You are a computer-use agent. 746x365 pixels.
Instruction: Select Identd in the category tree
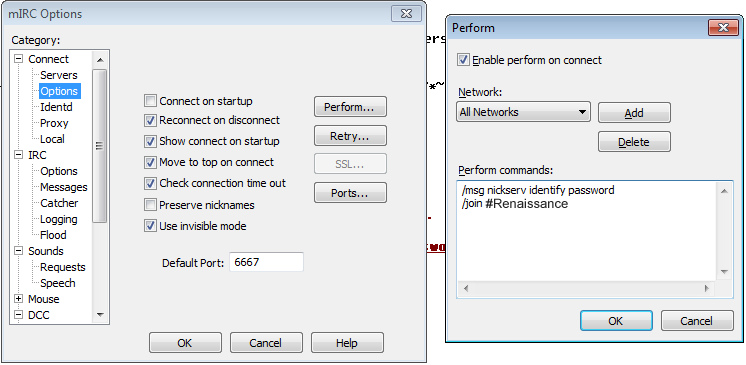click(x=56, y=107)
